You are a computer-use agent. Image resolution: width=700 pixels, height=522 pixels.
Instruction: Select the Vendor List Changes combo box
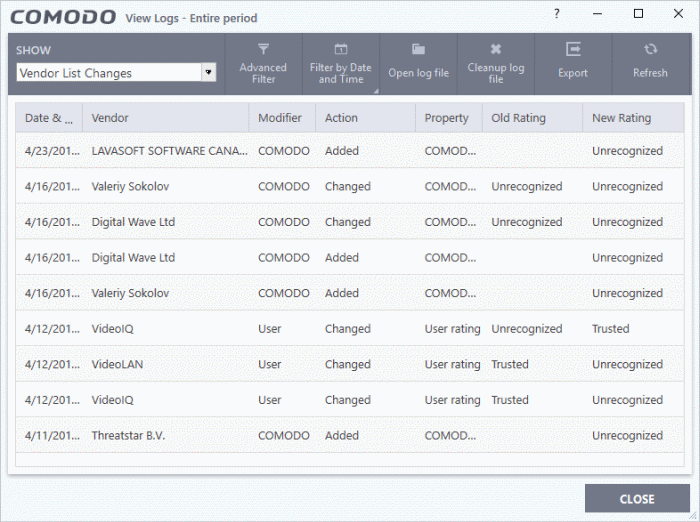click(x=116, y=72)
